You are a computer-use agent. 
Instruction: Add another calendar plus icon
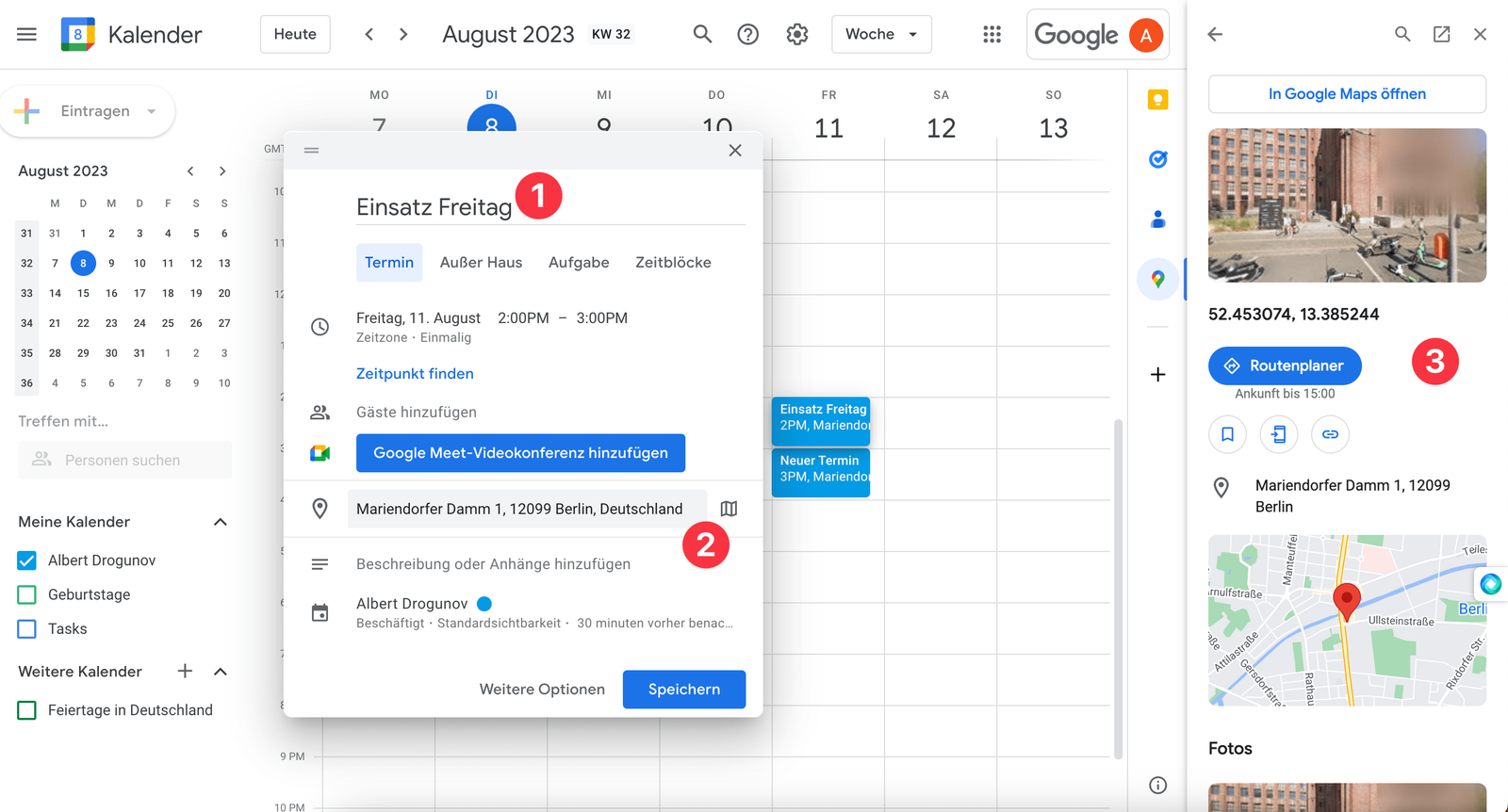click(x=185, y=672)
